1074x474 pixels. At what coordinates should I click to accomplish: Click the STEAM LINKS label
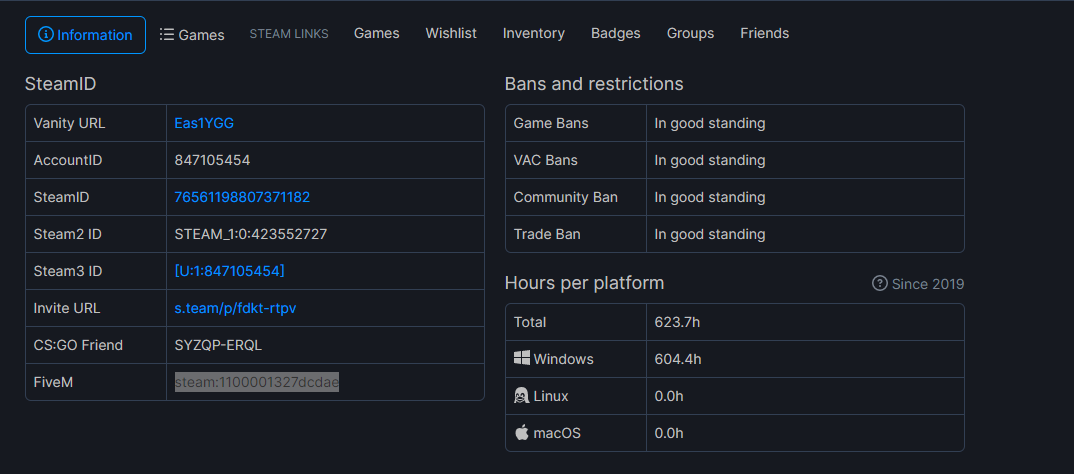[x=289, y=34]
